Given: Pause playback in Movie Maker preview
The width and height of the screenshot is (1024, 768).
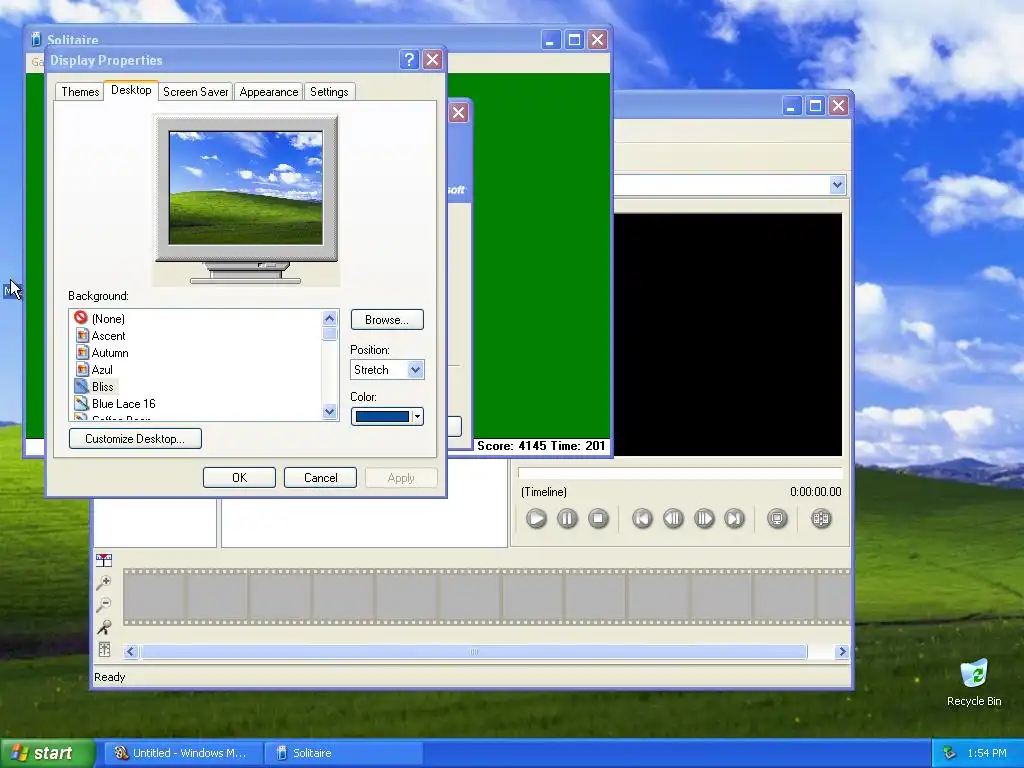Looking at the screenshot, I should (x=567, y=519).
